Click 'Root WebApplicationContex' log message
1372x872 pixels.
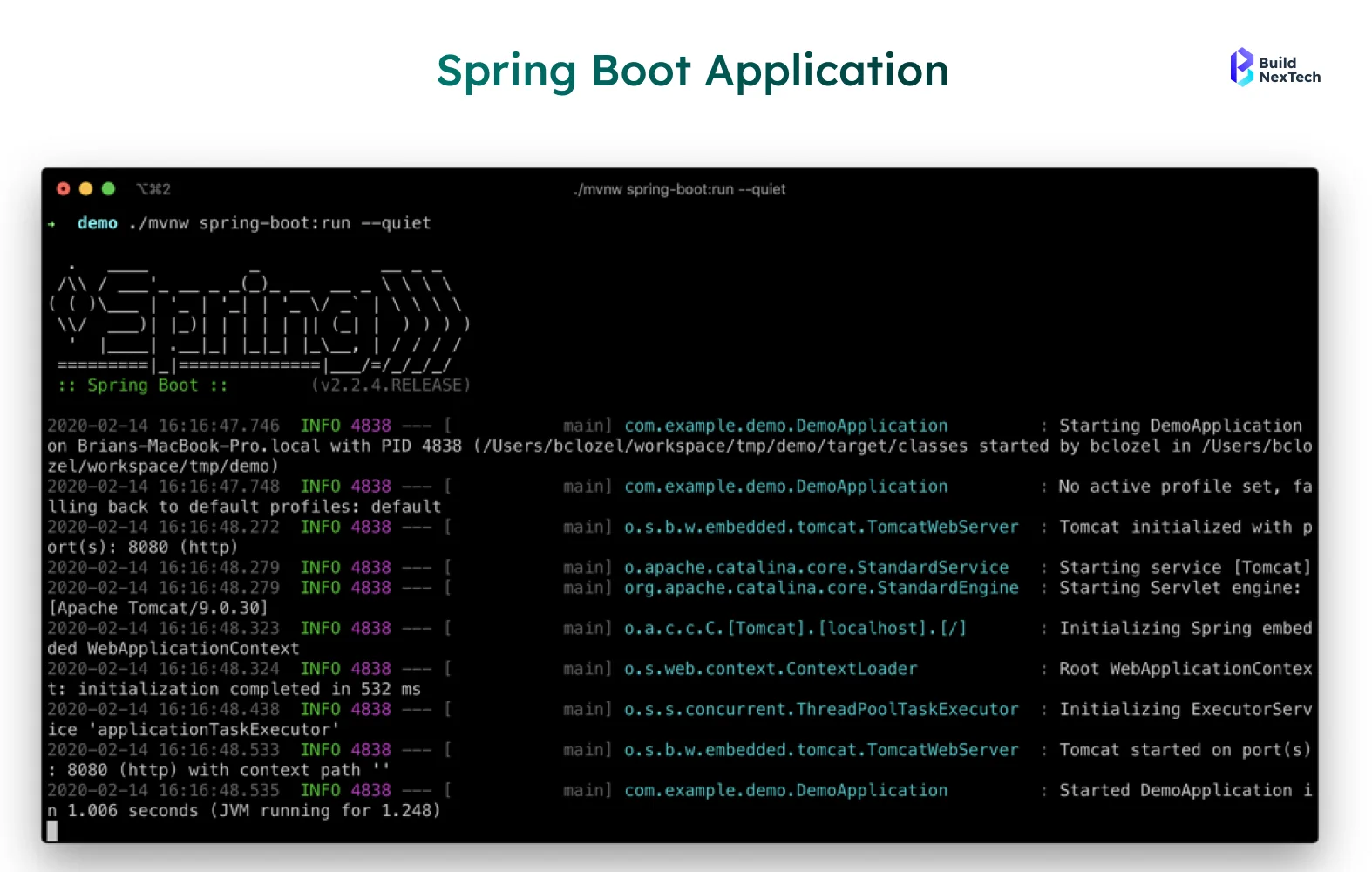click(1185, 669)
